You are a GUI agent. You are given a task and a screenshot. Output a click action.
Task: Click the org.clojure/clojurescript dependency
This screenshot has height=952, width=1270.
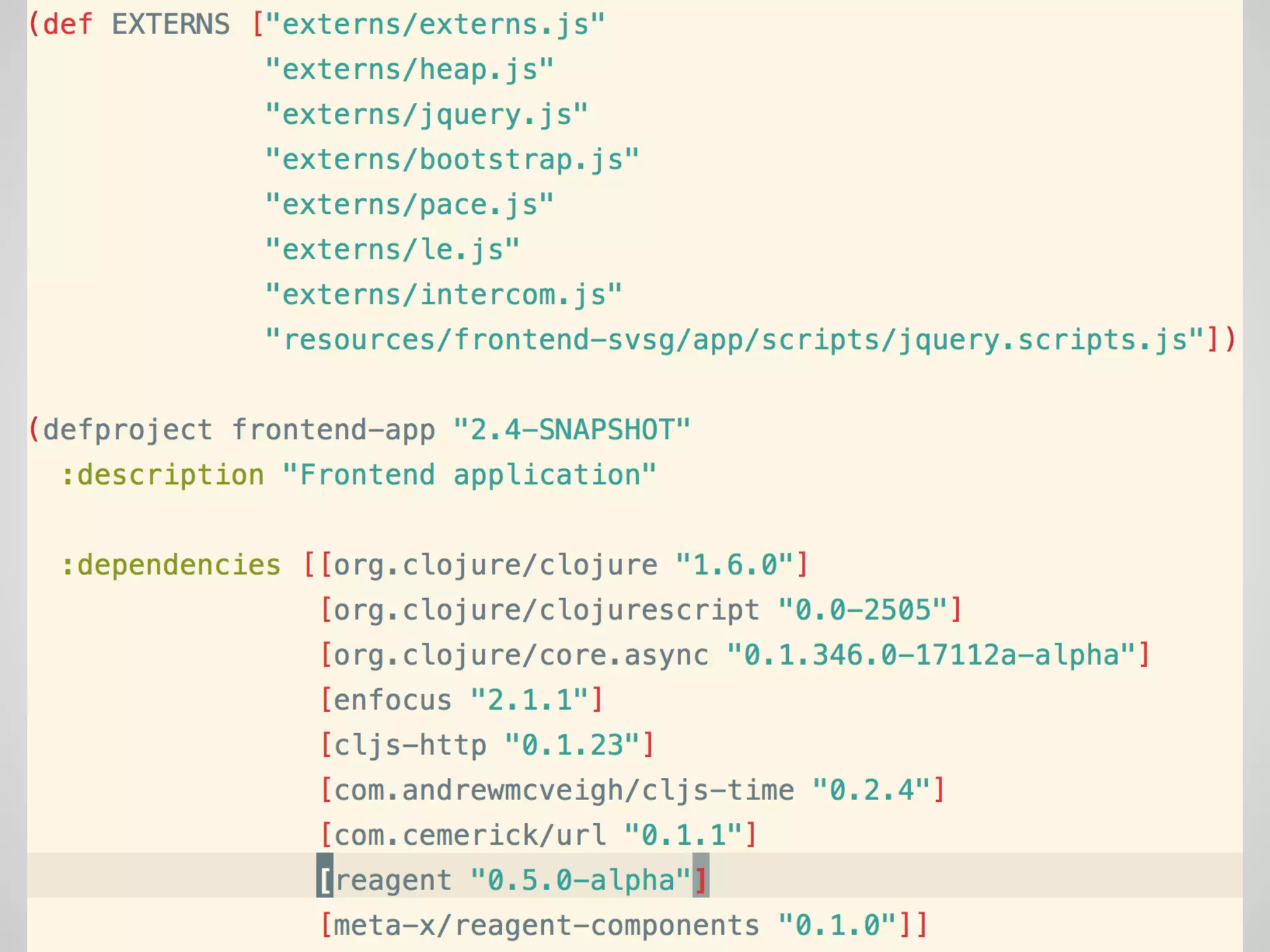pos(546,610)
